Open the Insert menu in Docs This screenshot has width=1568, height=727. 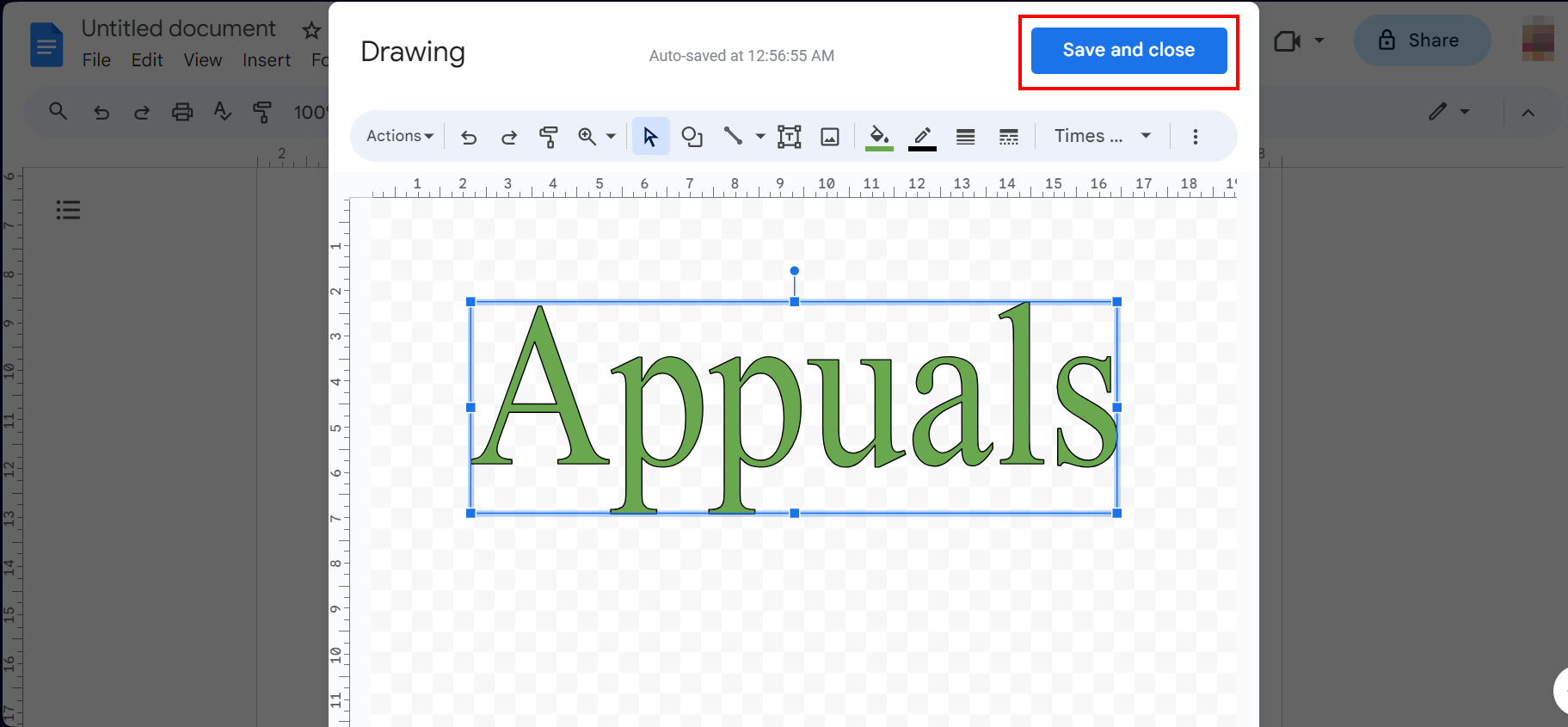coord(267,60)
